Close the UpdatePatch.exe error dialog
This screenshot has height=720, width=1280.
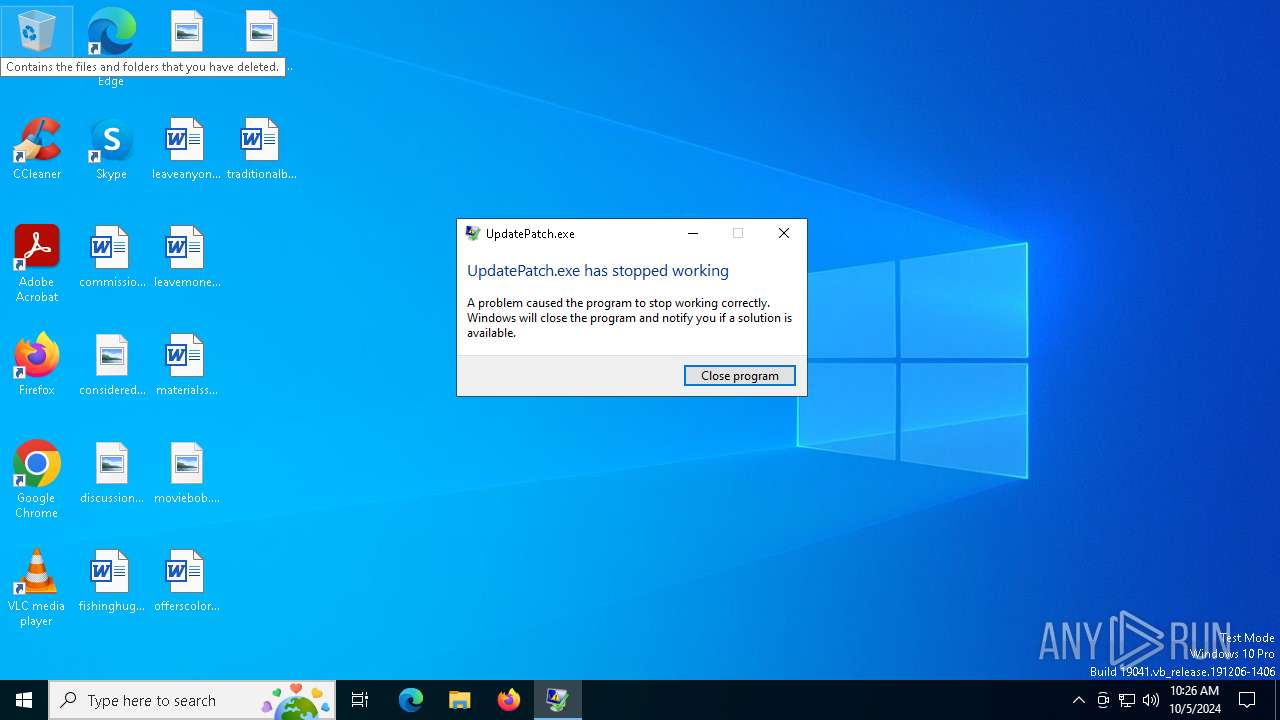coord(784,233)
